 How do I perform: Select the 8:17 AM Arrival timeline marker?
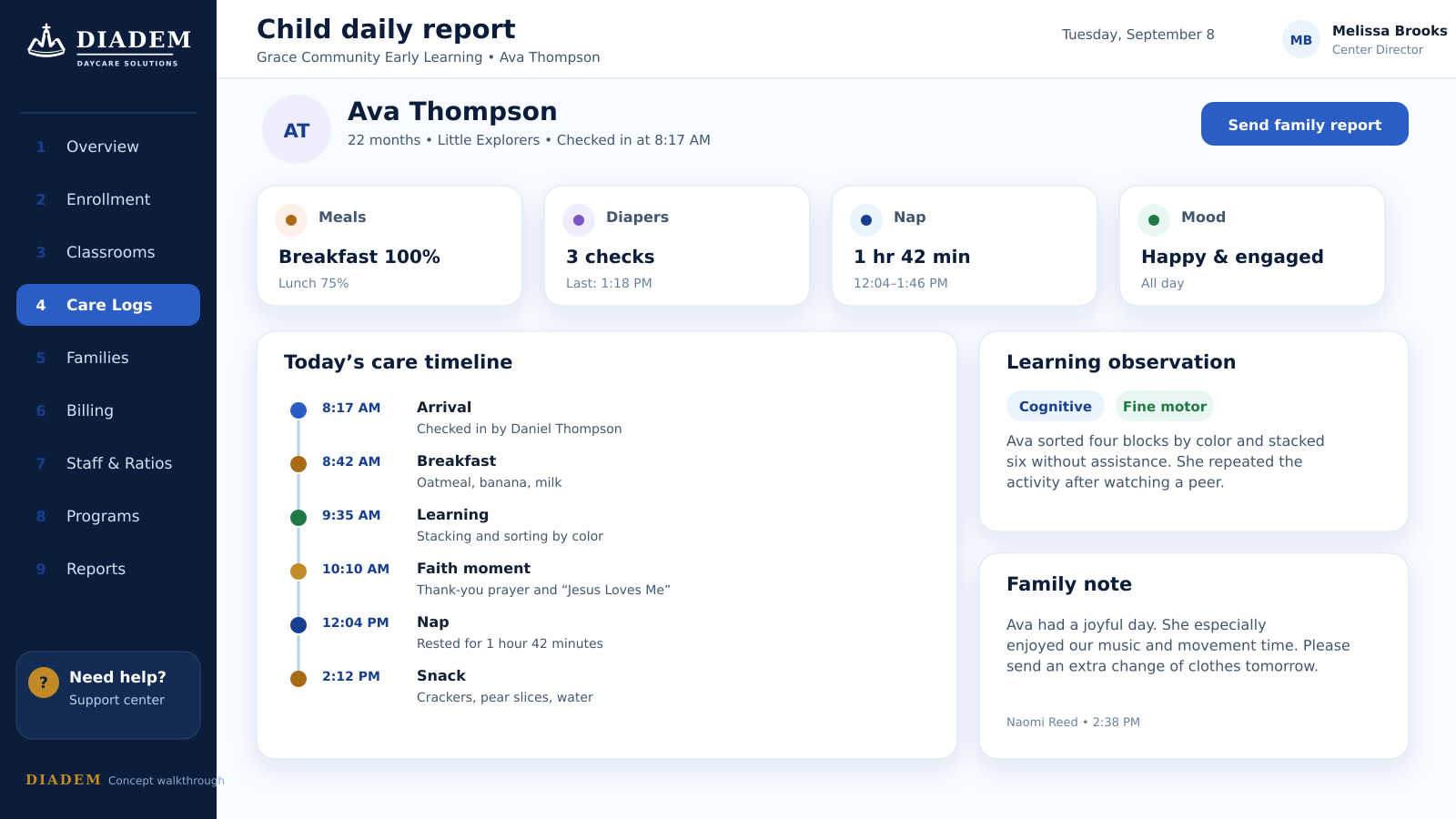298,410
